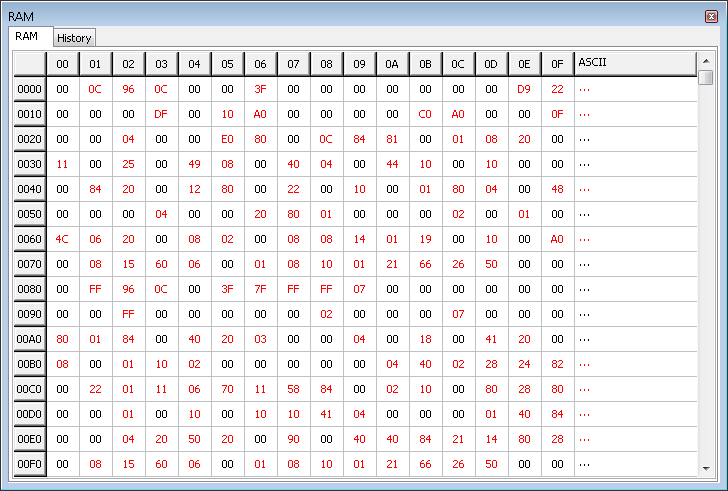Select row header 0020

30,139
